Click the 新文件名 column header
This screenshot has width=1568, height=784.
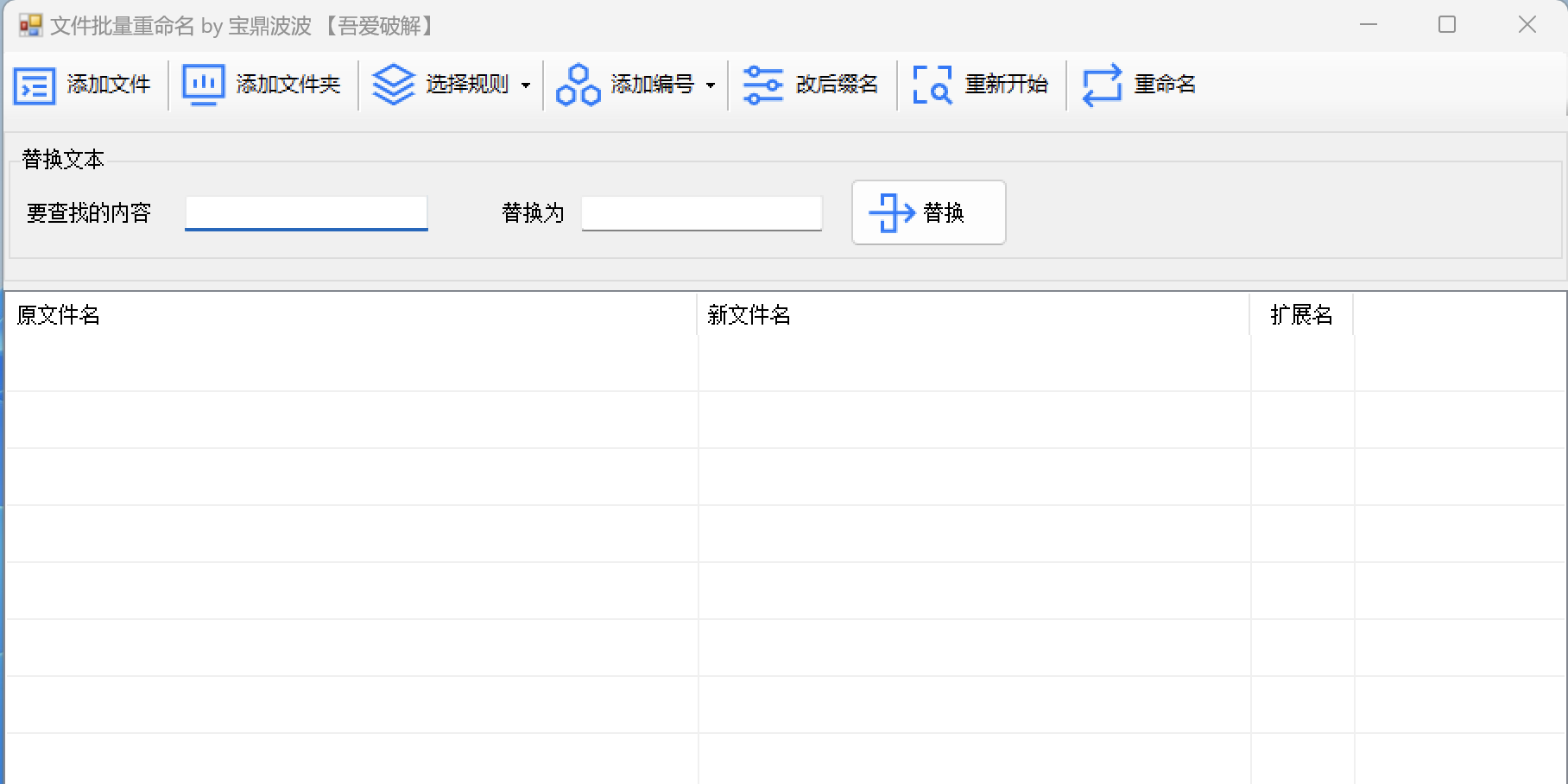pos(974,314)
